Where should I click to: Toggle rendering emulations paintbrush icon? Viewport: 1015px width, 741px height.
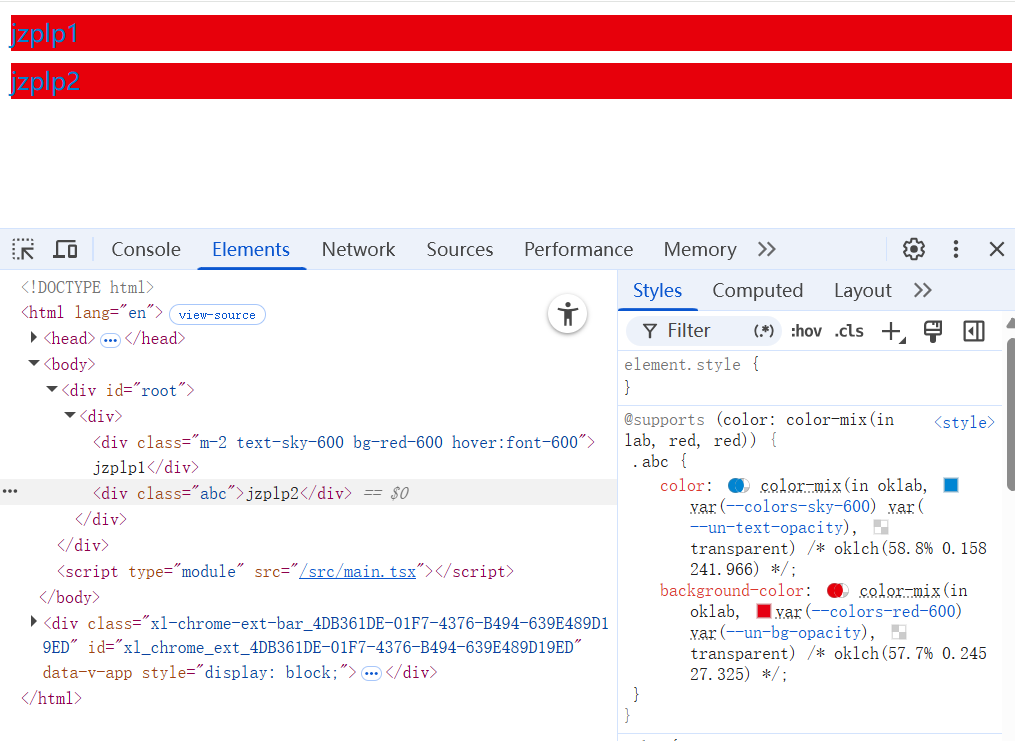click(x=933, y=331)
